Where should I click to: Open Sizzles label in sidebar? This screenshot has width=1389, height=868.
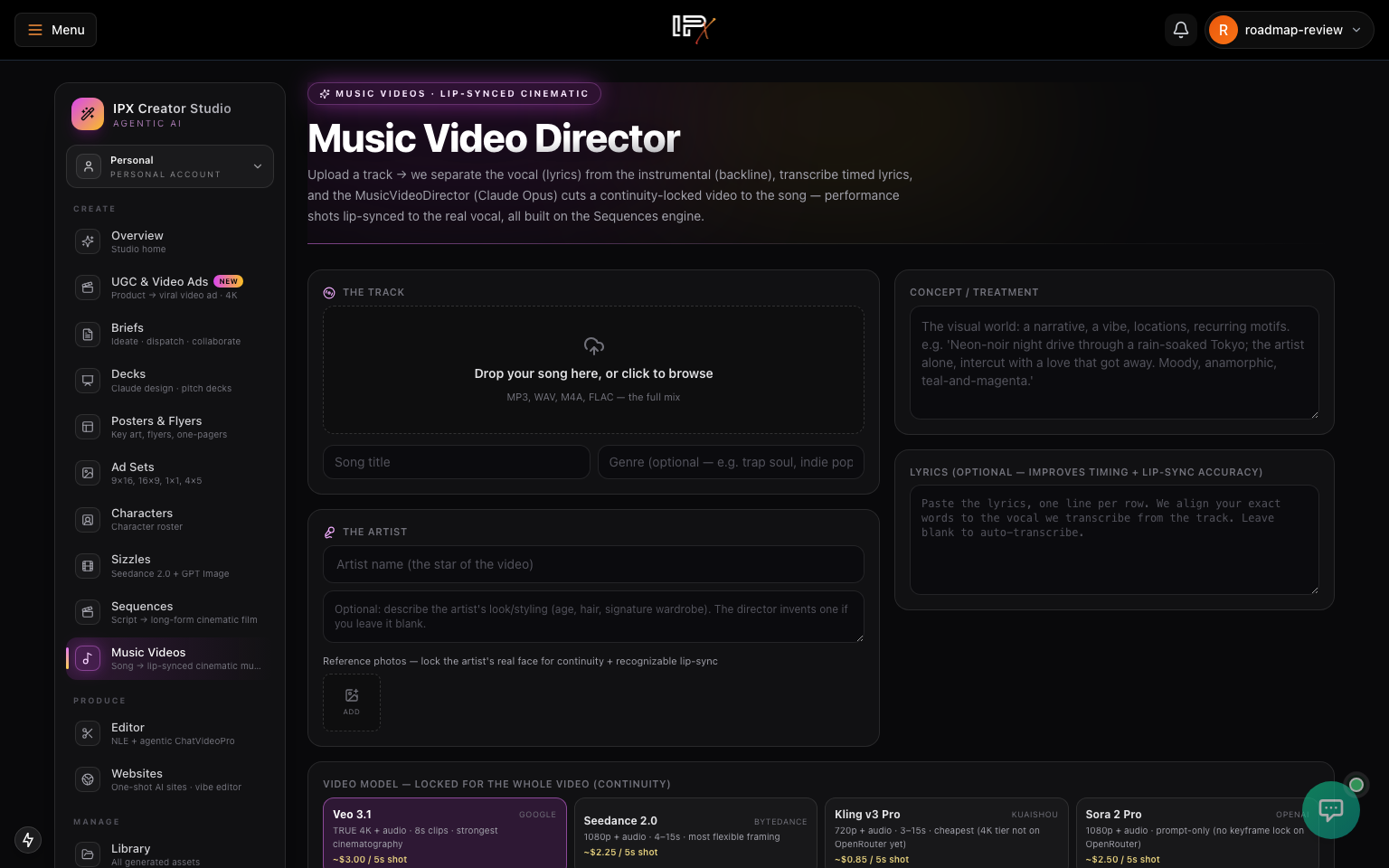coord(131,560)
